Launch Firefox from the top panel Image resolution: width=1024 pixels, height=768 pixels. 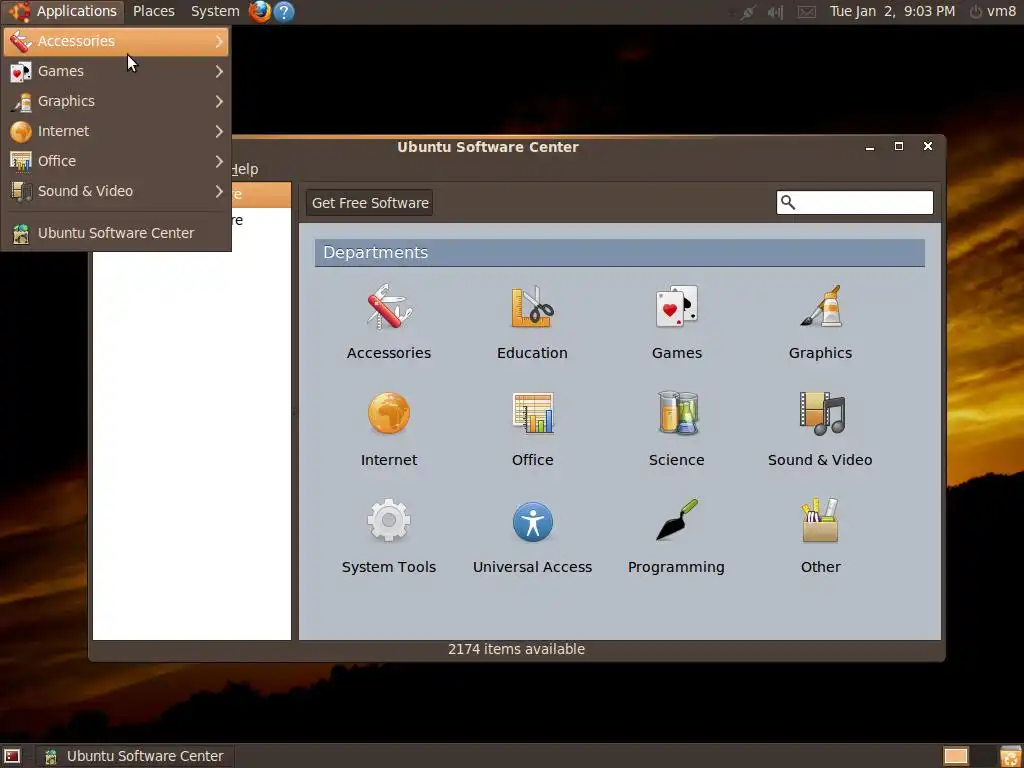click(260, 11)
